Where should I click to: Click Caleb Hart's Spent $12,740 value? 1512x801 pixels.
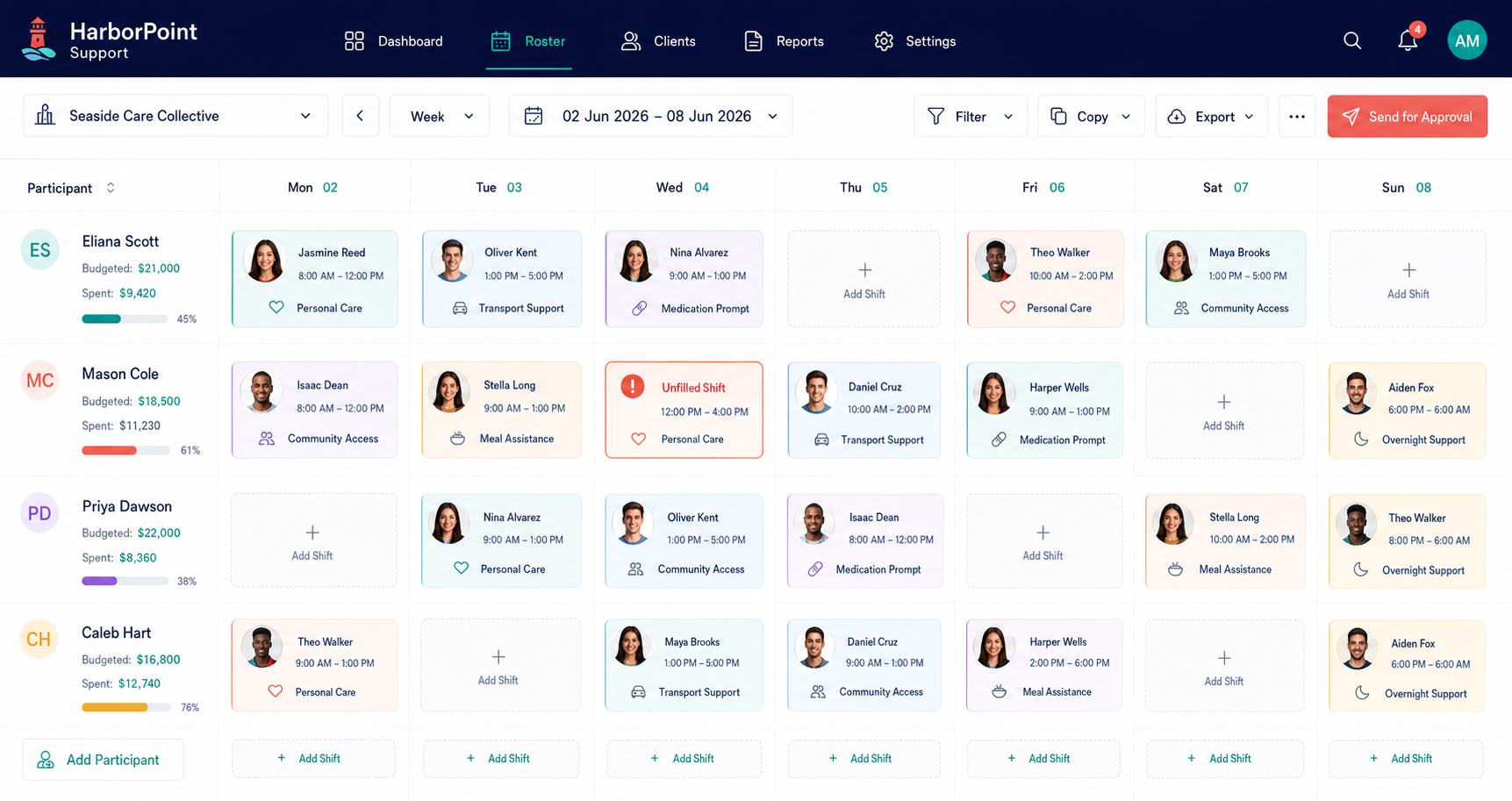(x=140, y=683)
